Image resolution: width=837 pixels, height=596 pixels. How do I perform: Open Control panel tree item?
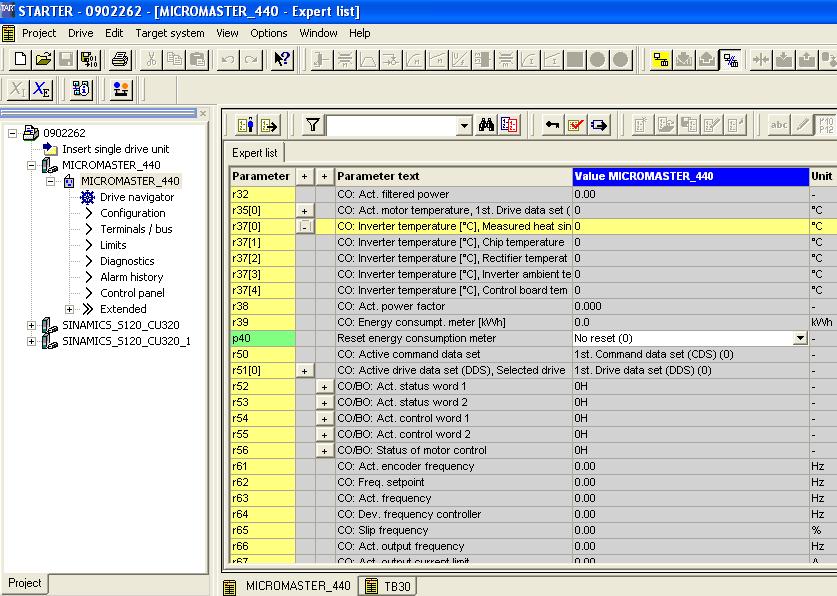coord(132,293)
